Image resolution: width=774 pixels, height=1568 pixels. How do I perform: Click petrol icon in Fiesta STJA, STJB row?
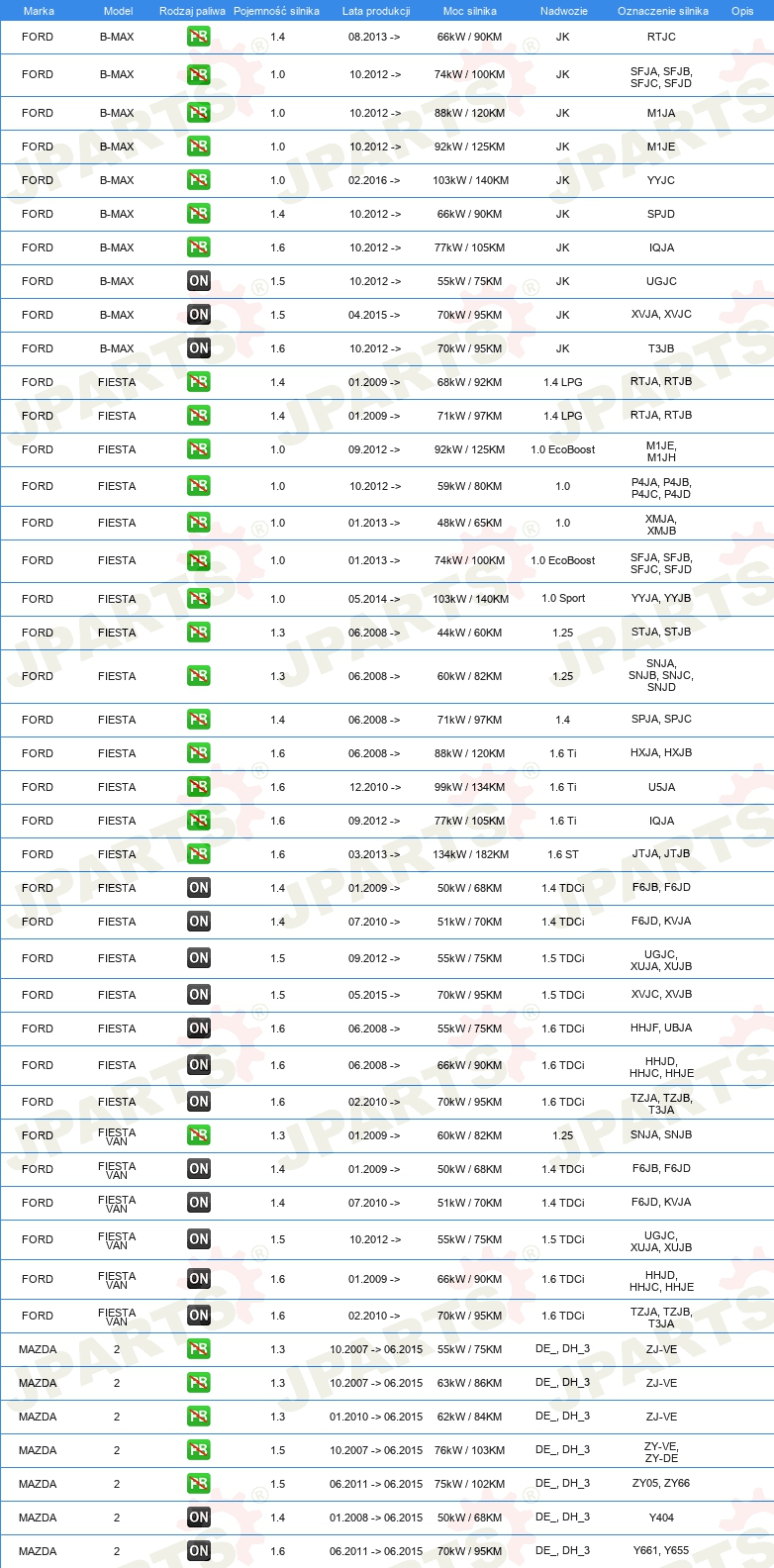[199, 633]
